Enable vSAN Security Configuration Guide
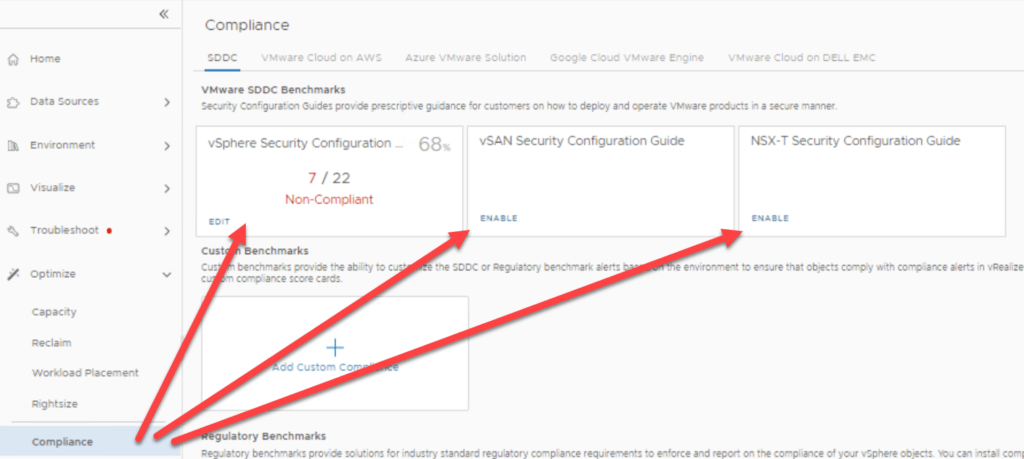This screenshot has height=459, width=1024. (x=498, y=218)
